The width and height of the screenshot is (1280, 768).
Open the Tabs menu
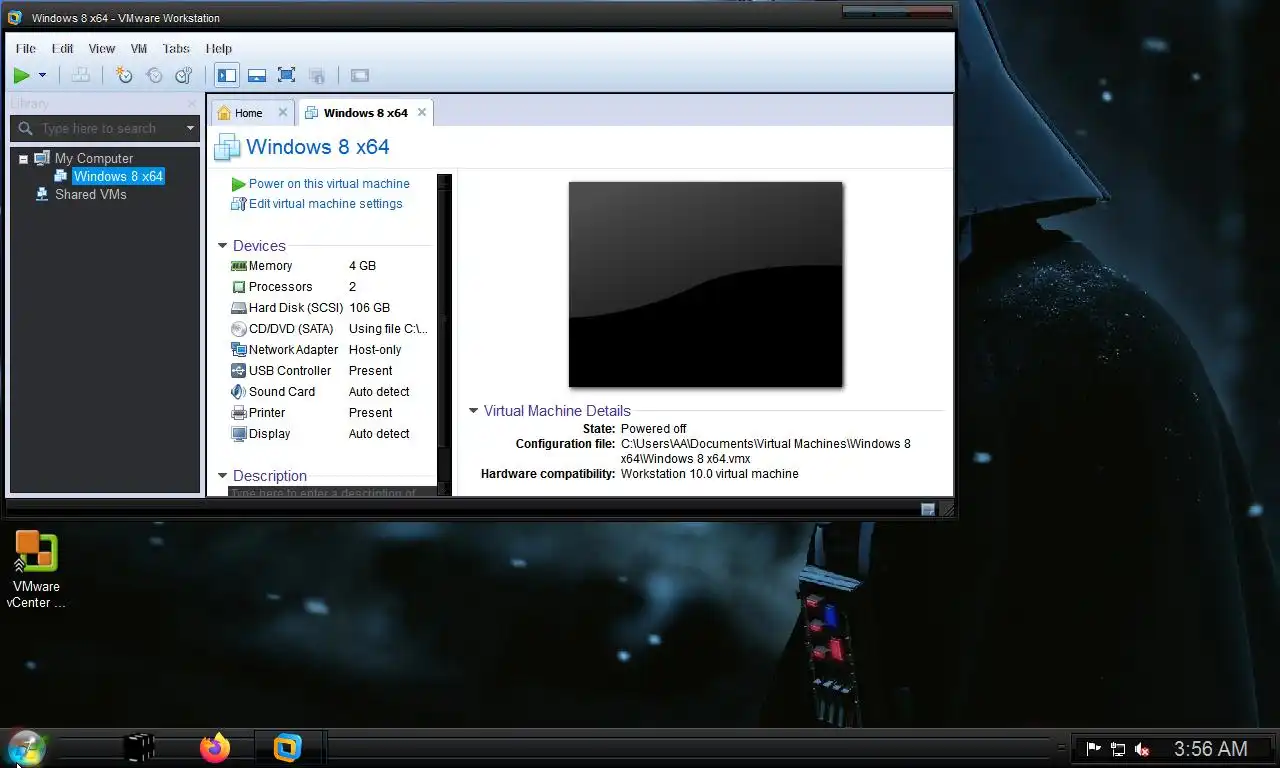tap(176, 48)
